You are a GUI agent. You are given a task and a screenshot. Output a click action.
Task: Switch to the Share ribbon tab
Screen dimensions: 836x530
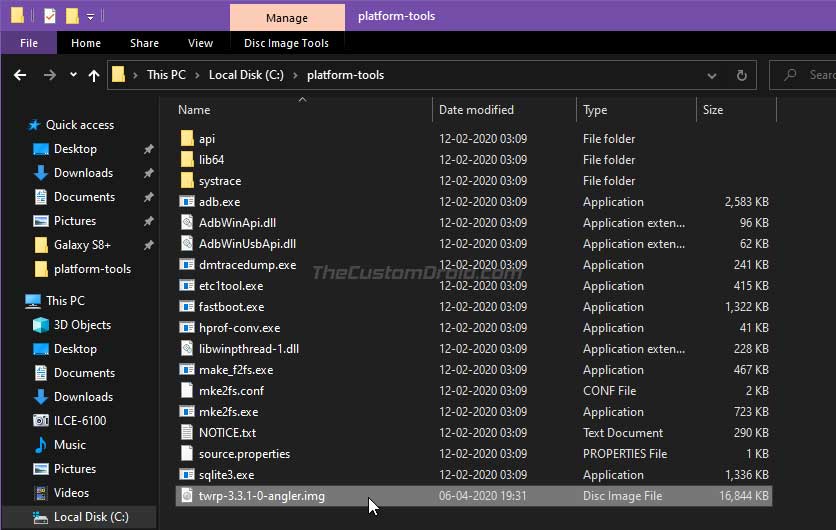click(x=144, y=43)
